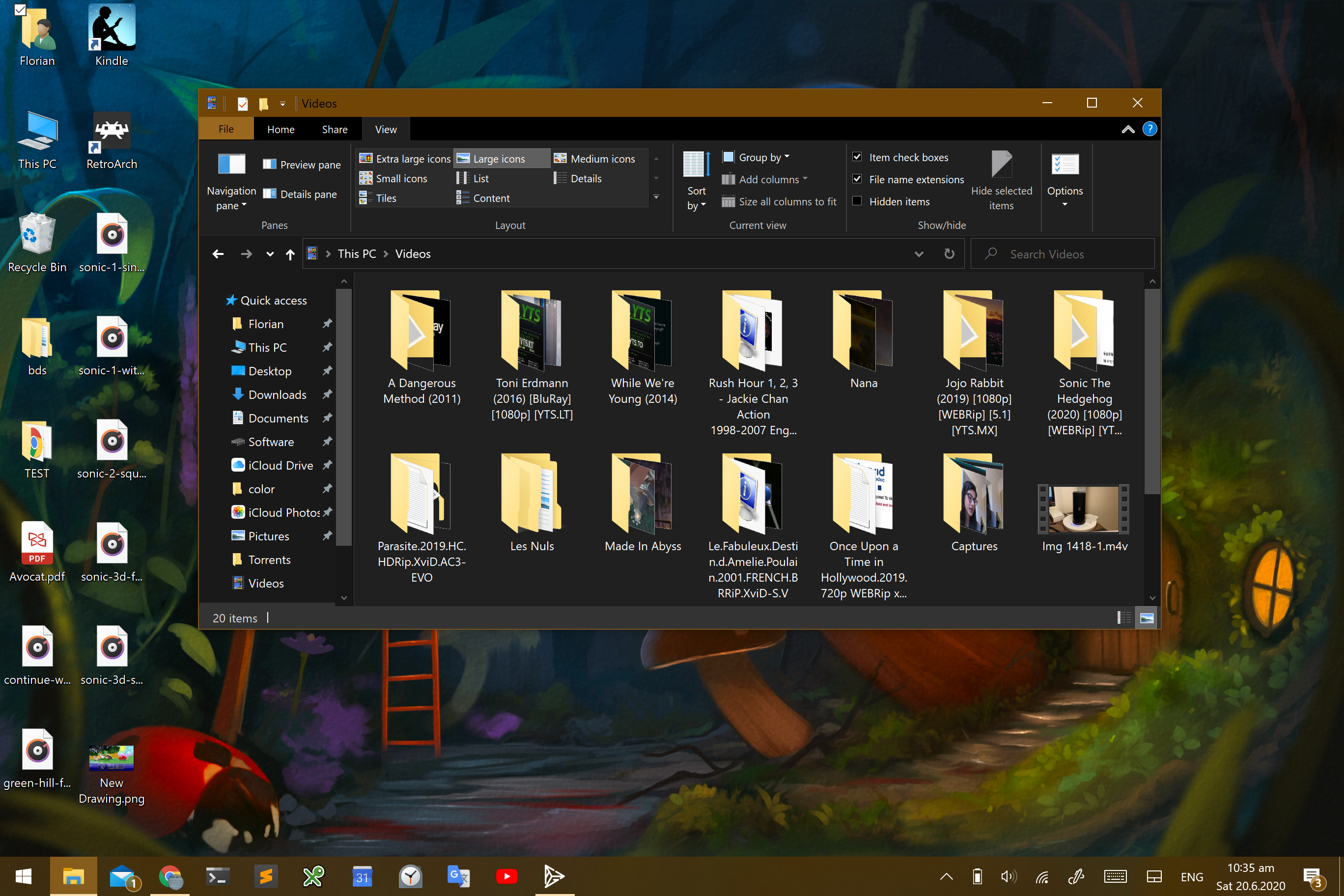Open Explorer help via question mark icon

(x=1149, y=129)
